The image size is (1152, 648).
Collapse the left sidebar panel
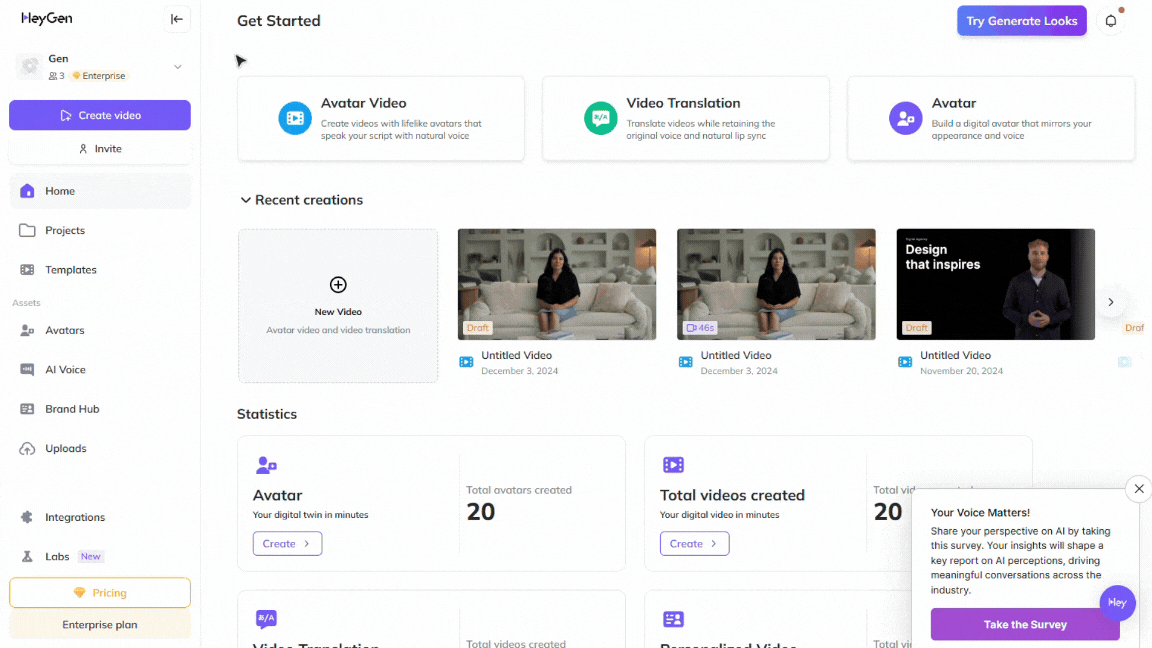(x=177, y=19)
